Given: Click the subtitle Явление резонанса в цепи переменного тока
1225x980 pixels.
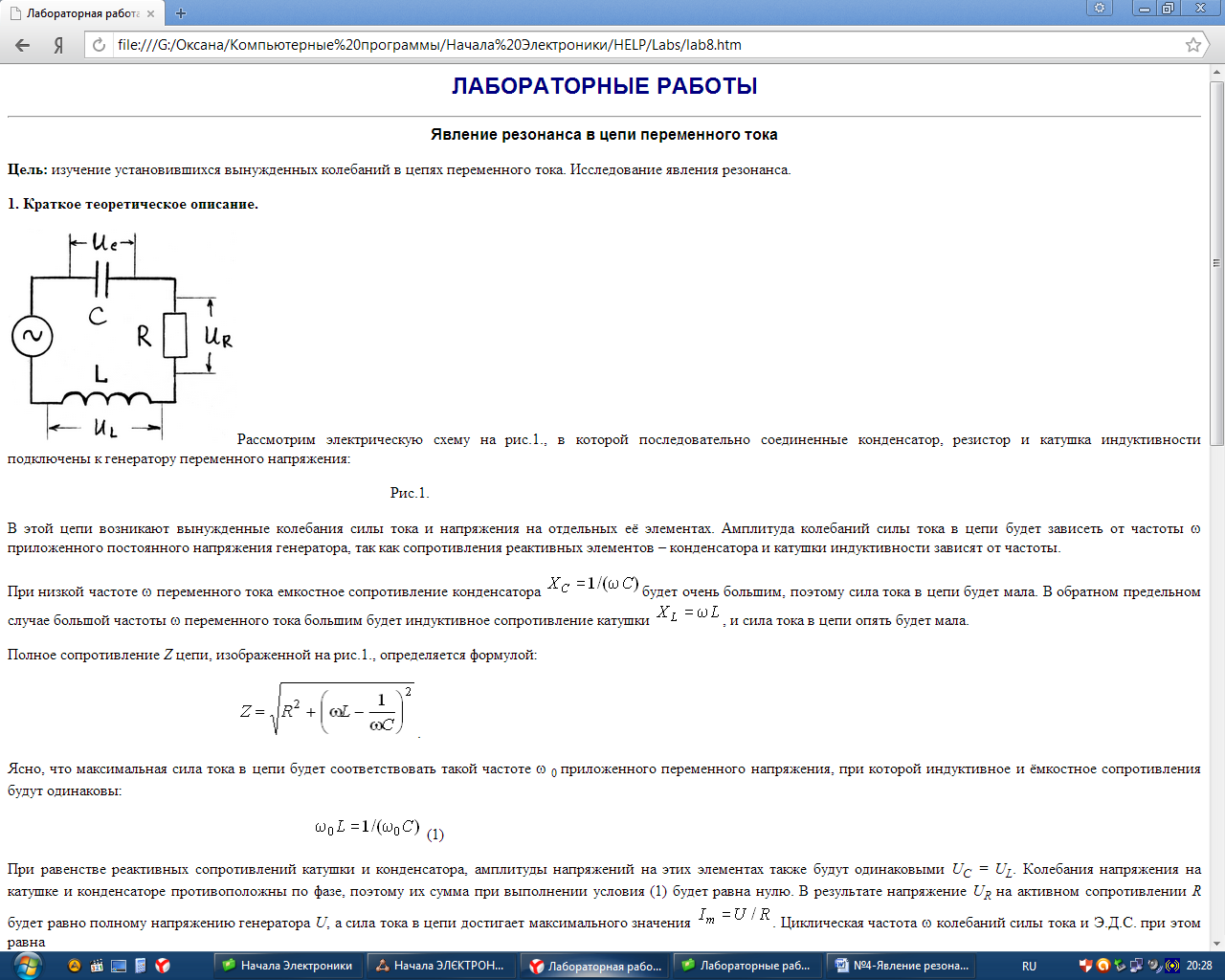Looking at the screenshot, I should point(604,135).
